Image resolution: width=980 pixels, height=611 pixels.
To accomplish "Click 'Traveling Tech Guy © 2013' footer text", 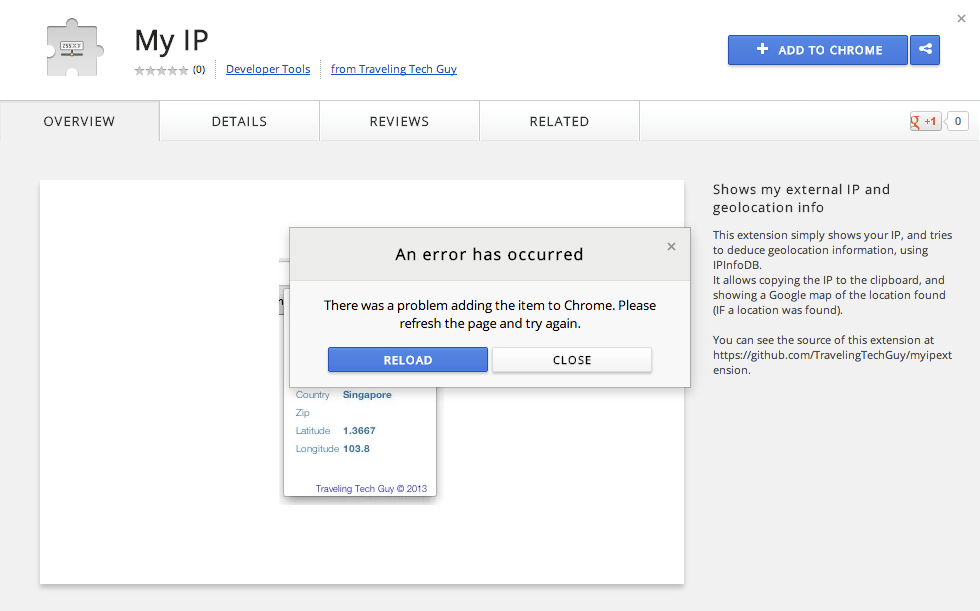I will [x=371, y=489].
